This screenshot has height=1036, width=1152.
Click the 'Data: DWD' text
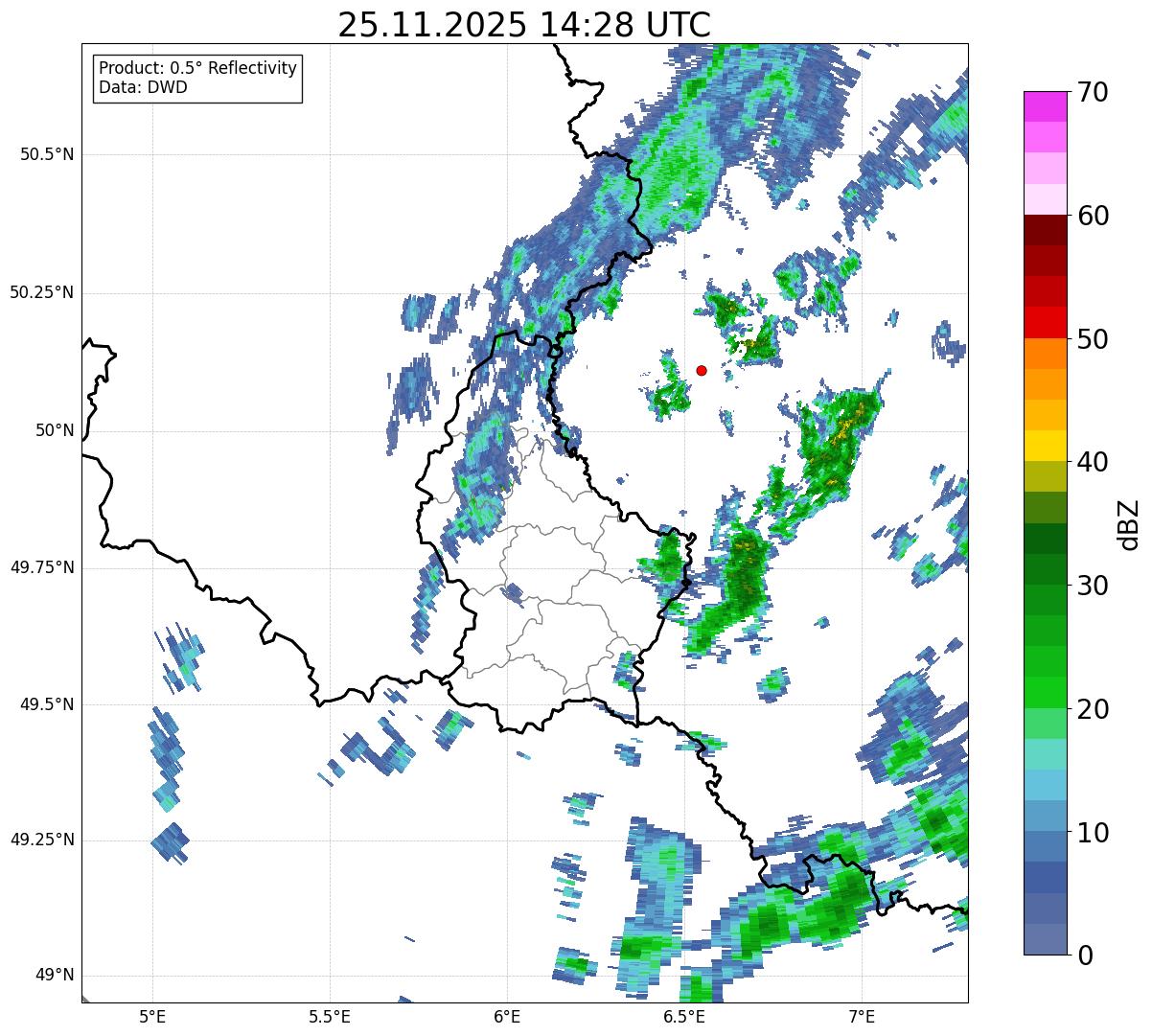(x=143, y=87)
